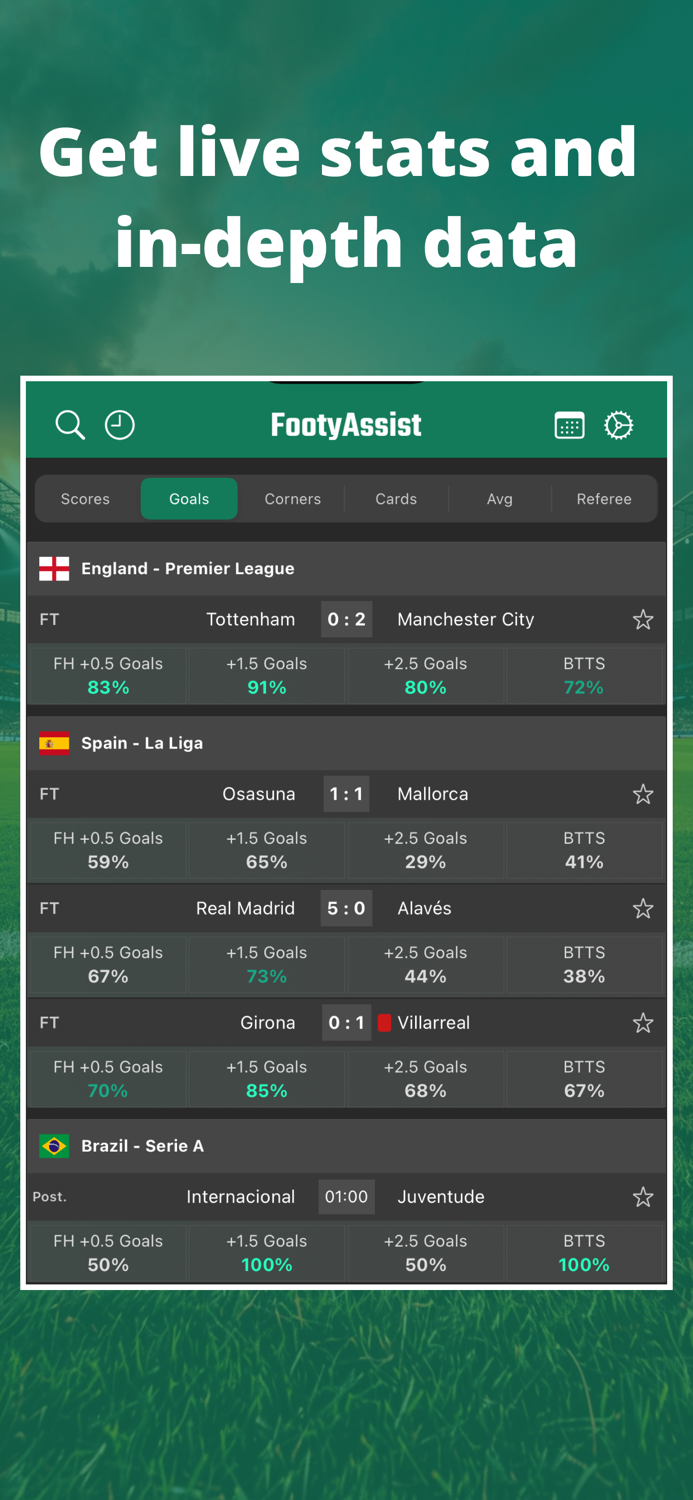This screenshot has height=1500, width=693.
Task: Open the calendar date picker
Action: [x=569, y=425]
